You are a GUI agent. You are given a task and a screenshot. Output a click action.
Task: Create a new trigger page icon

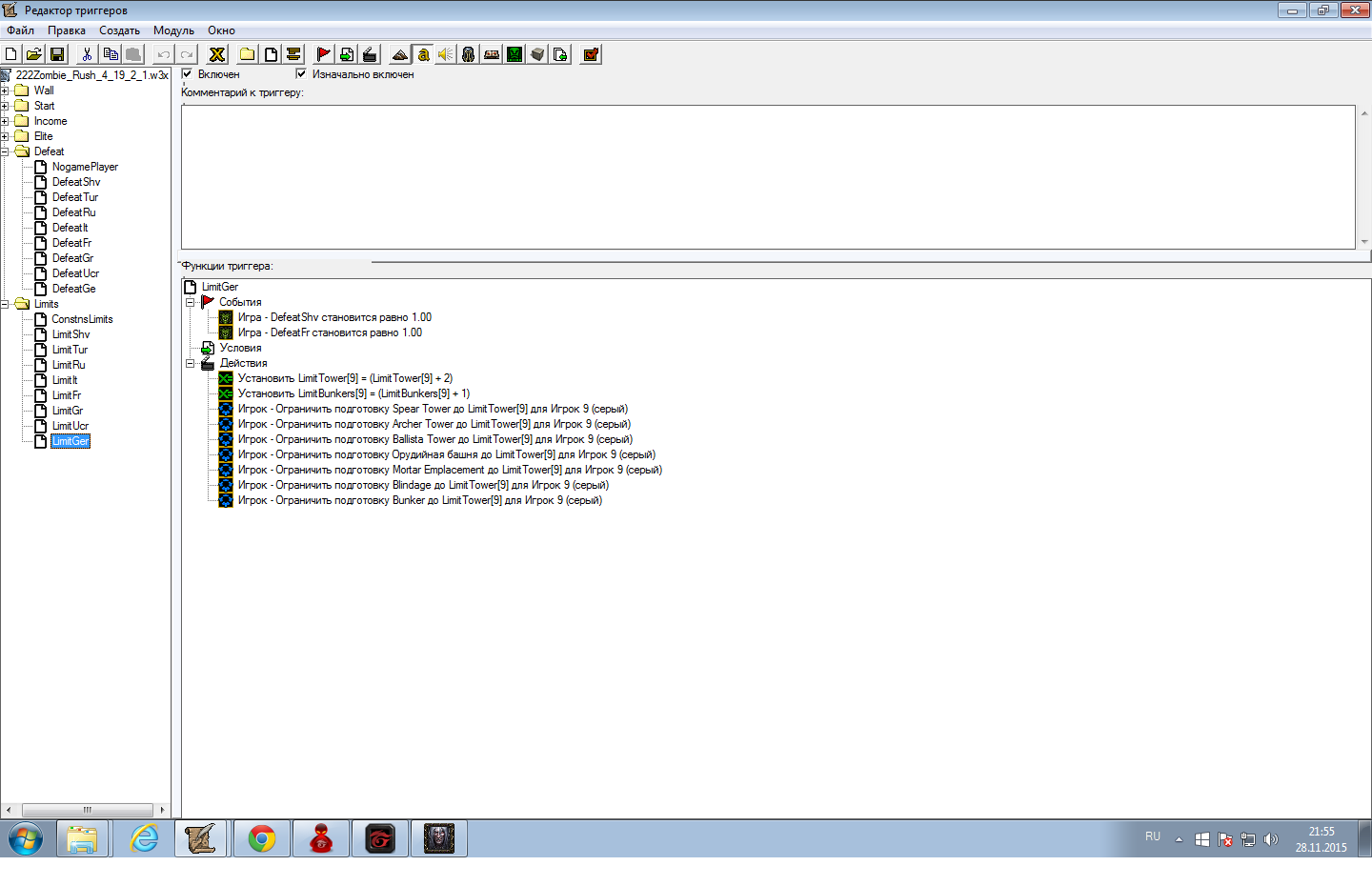[x=271, y=54]
